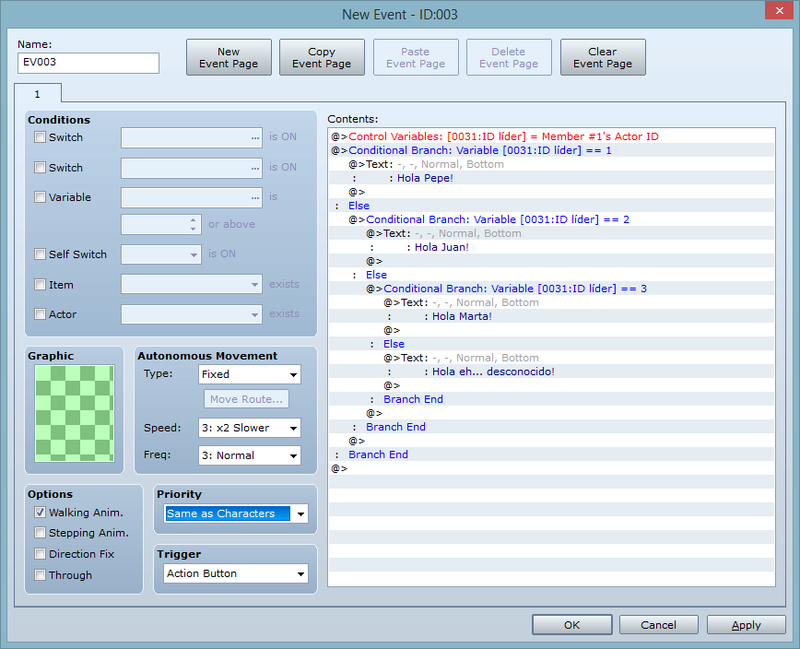Click Clear Event Page button
The width and height of the screenshot is (800, 649).
click(x=603, y=58)
